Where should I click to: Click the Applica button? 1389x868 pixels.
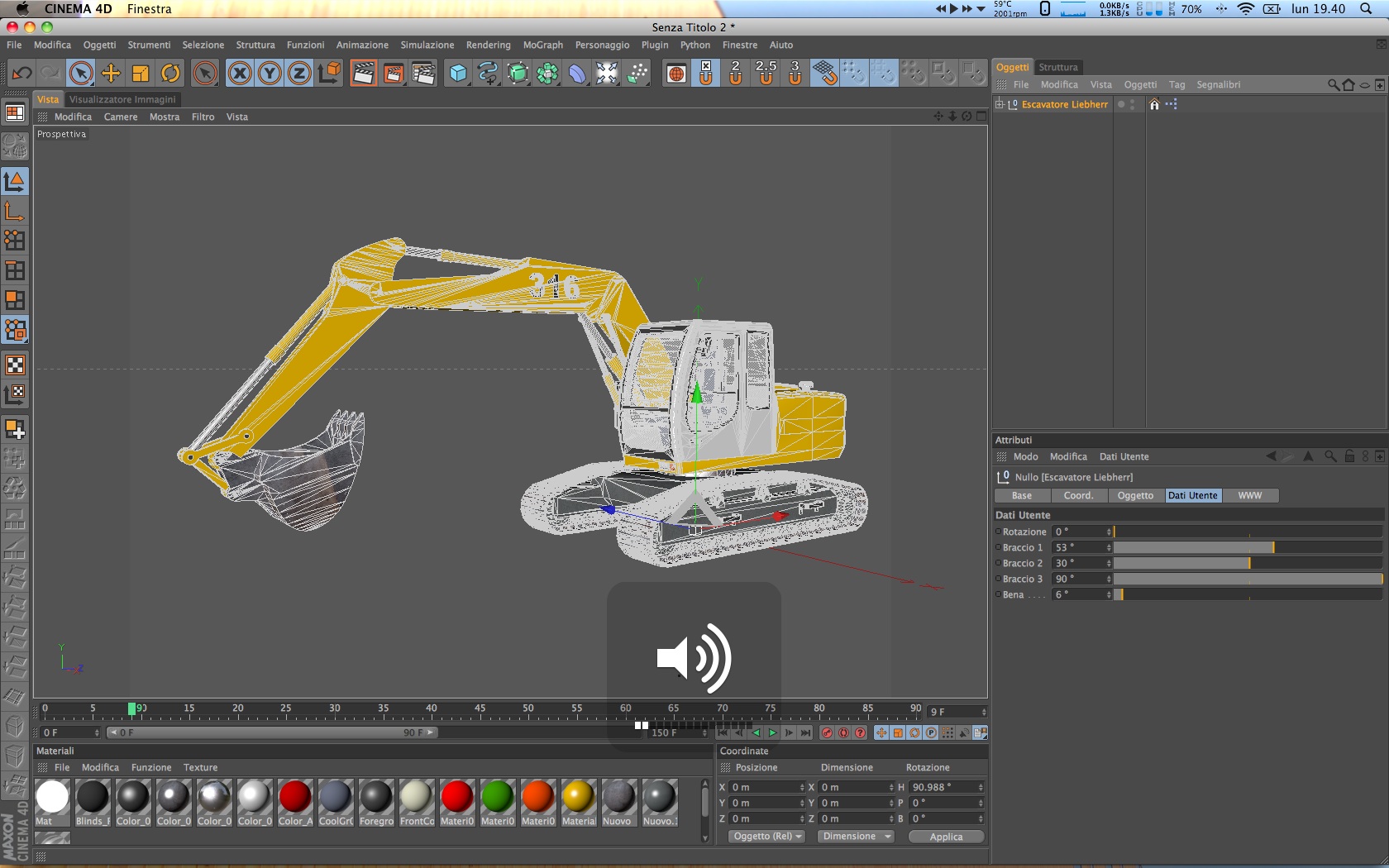coord(946,837)
